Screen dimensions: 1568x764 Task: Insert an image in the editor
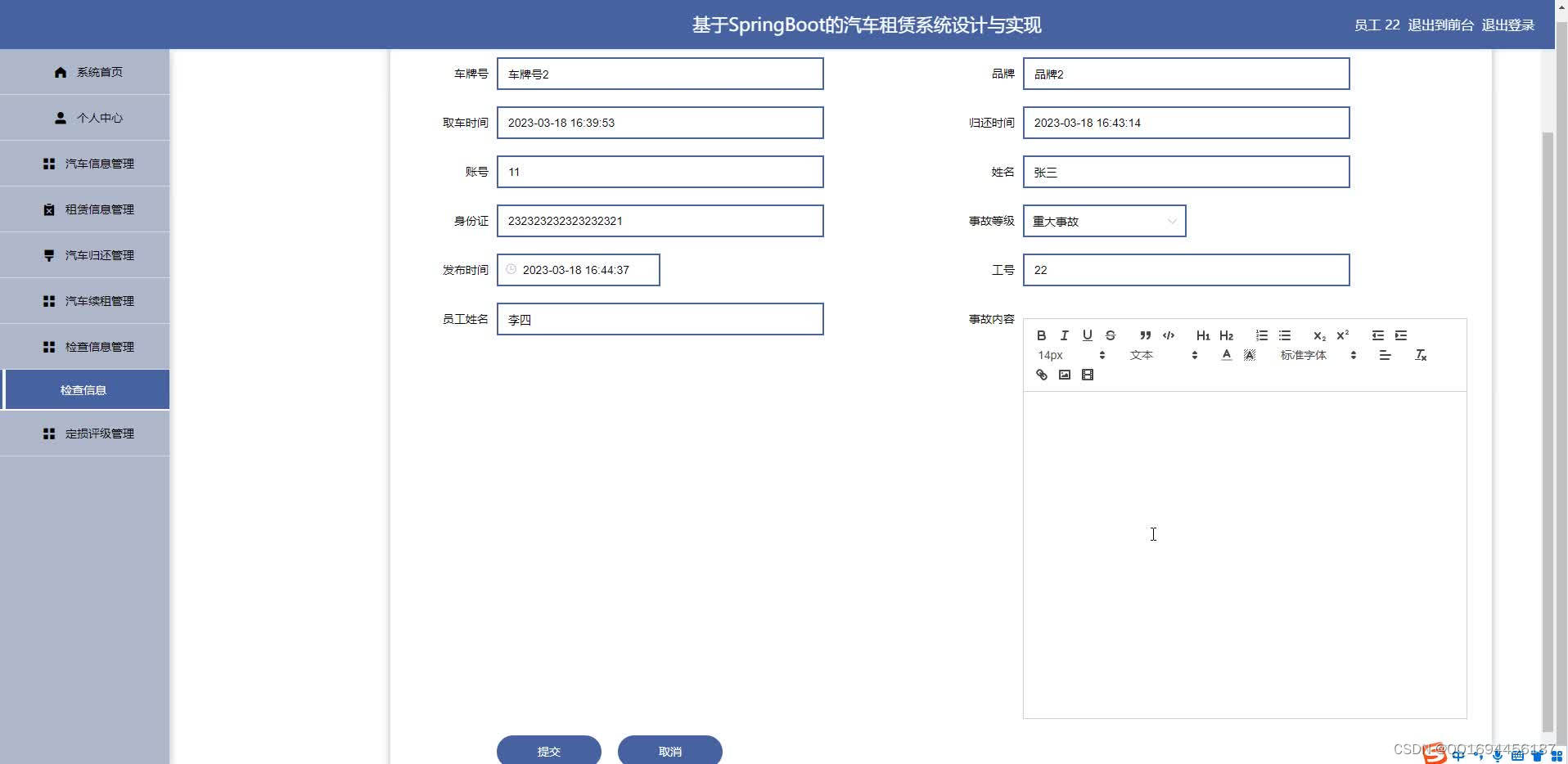(1064, 375)
